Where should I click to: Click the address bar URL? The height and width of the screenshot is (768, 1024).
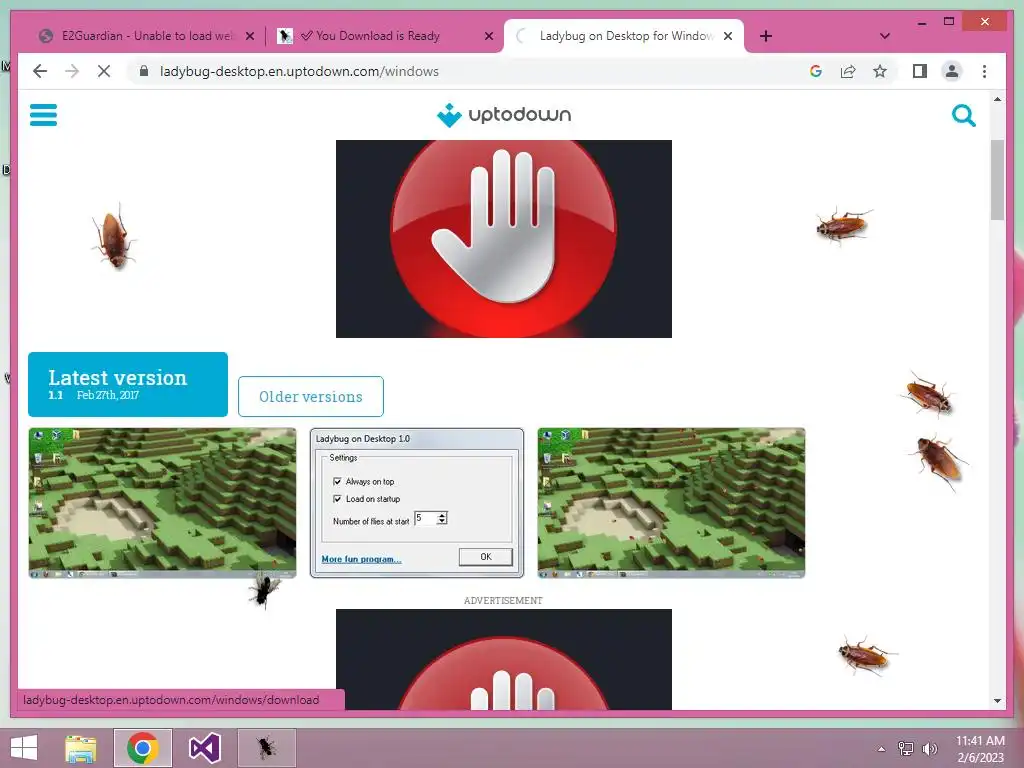click(x=299, y=71)
